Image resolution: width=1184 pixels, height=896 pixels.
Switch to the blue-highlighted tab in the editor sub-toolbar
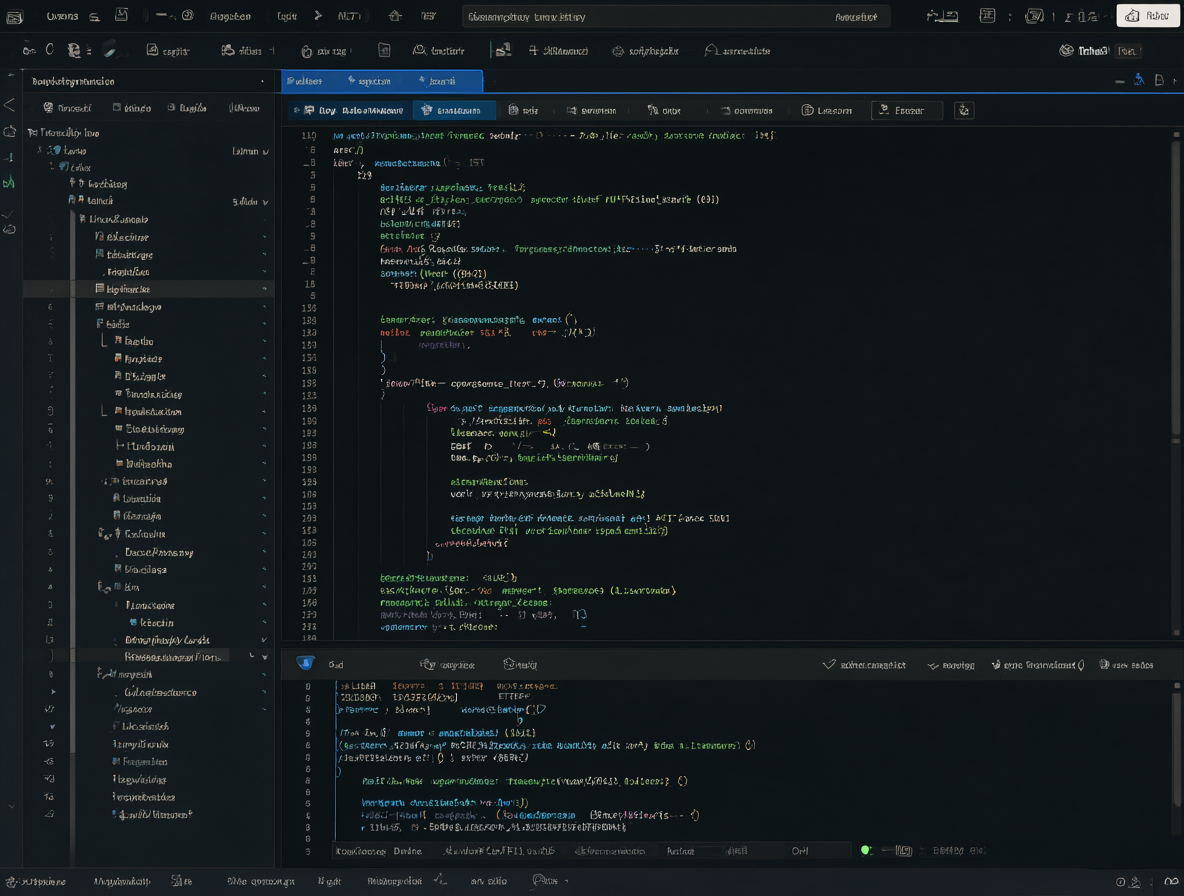point(454,110)
